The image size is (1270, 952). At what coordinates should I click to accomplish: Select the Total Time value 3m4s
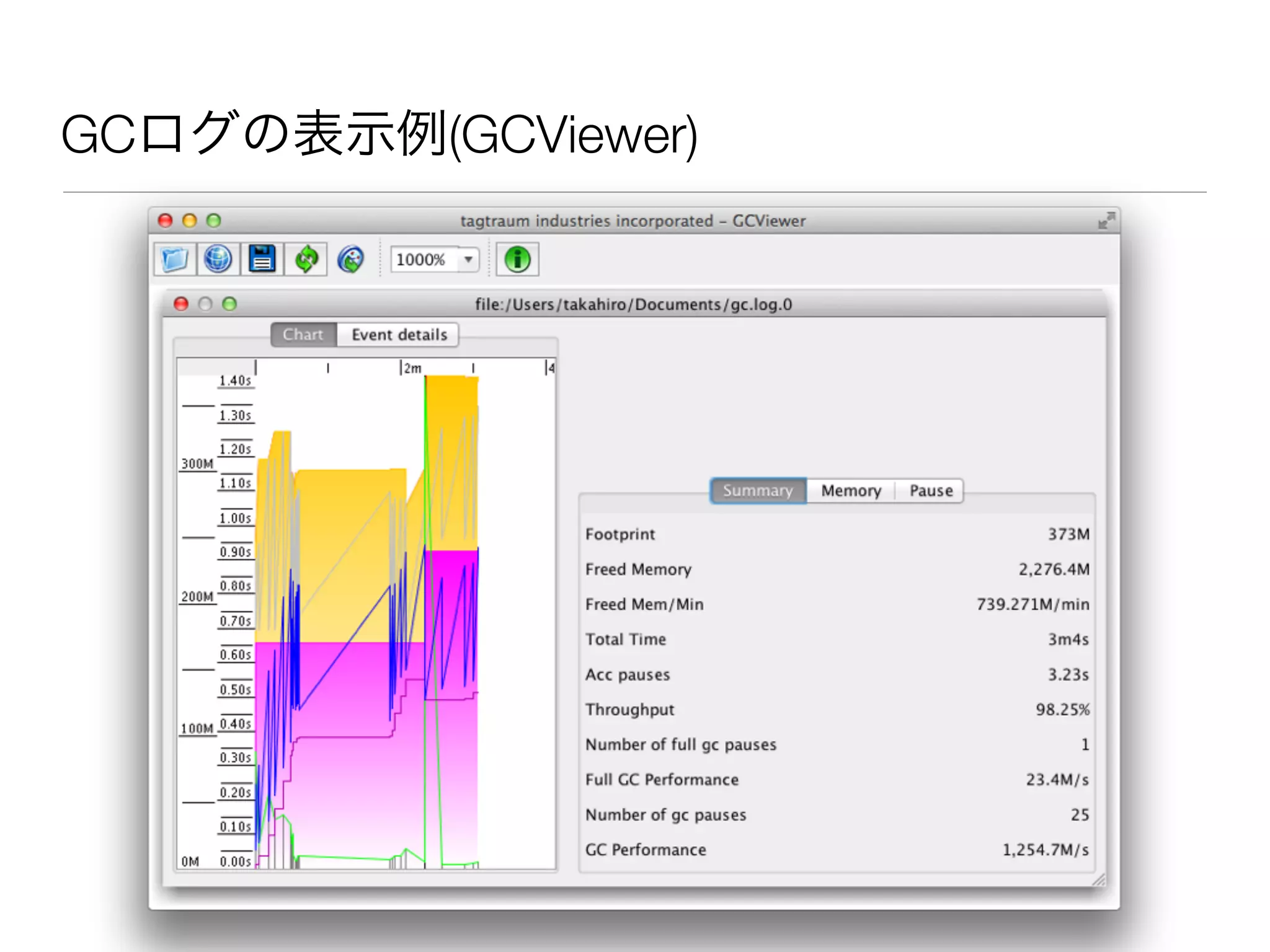point(1068,640)
